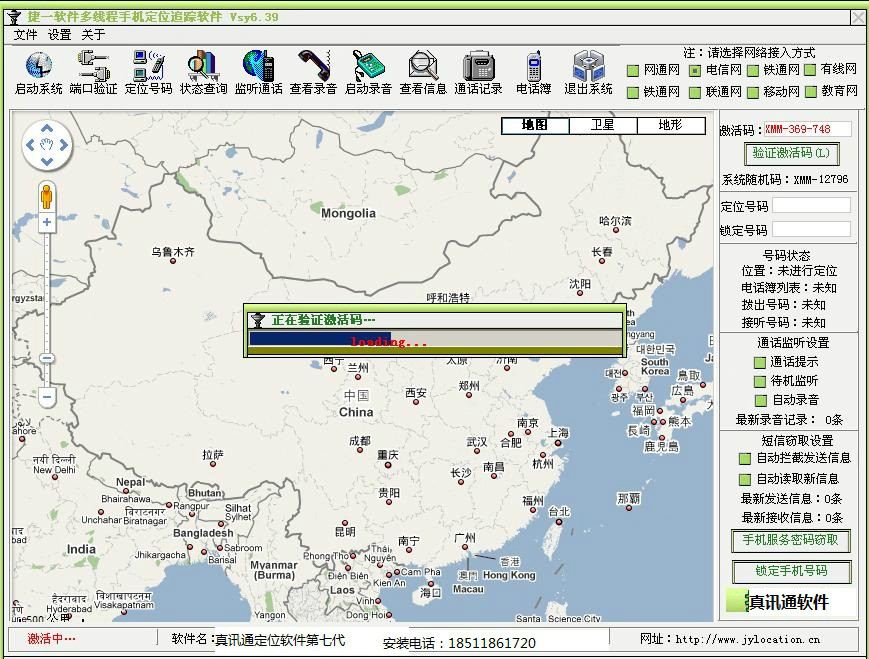Image resolution: width=869 pixels, height=659 pixels.
Task: Zoom out using map zoom slider minus
Action: [46, 397]
